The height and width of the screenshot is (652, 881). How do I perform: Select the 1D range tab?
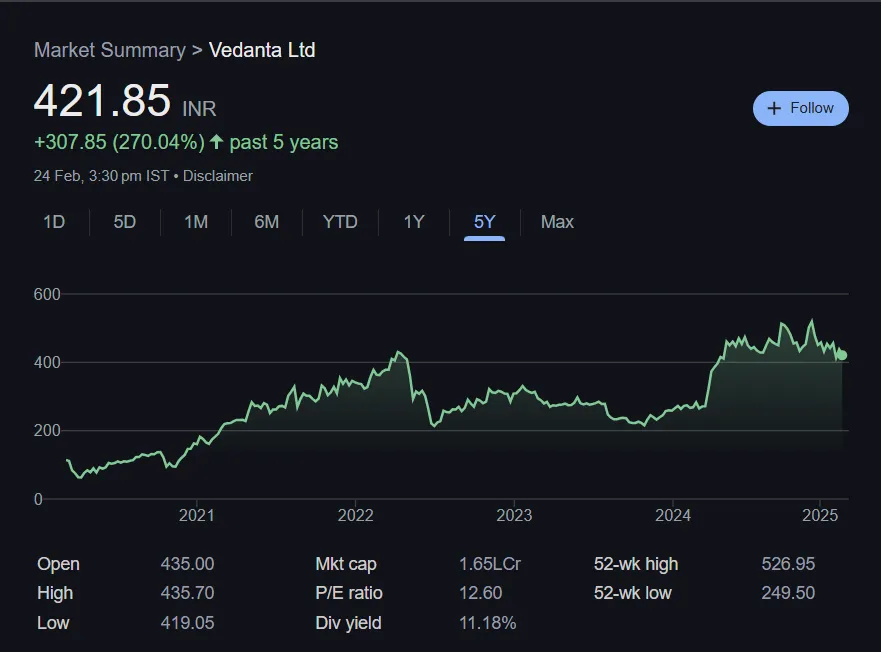point(54,222)
